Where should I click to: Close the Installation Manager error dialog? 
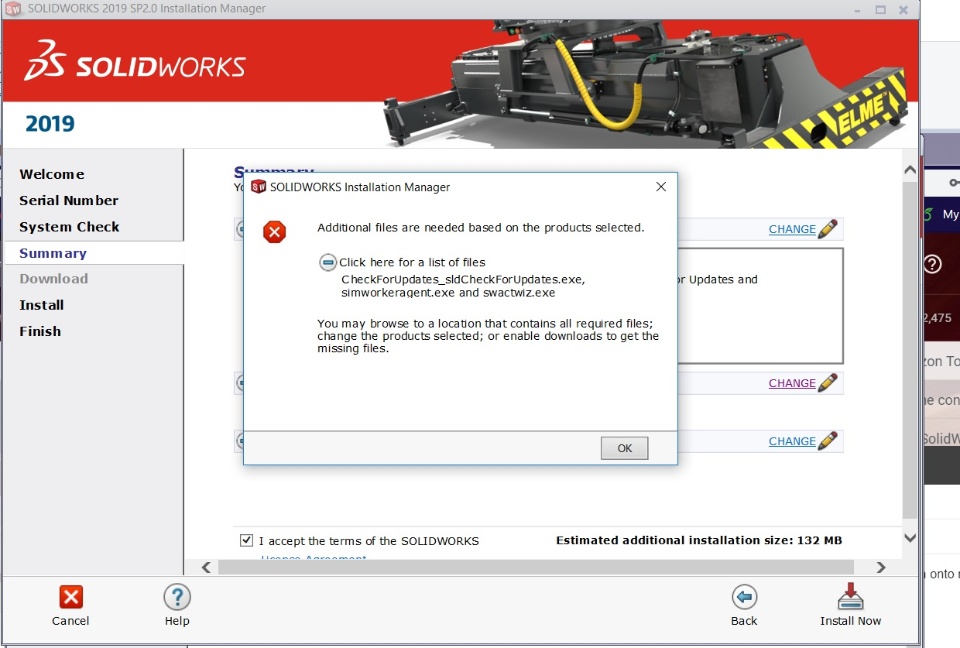coord(661,187)
